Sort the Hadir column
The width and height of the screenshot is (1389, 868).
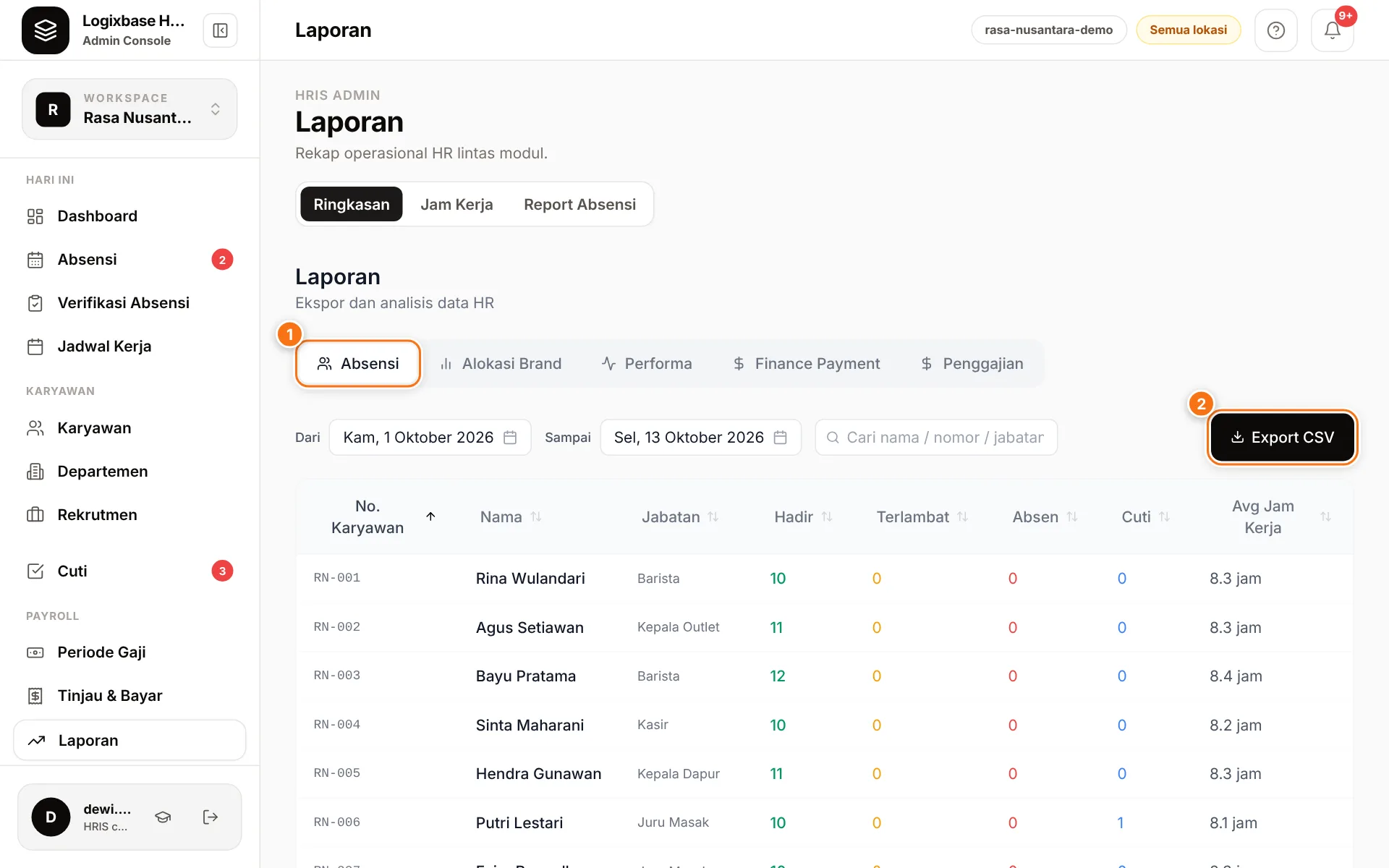(827, 516)
